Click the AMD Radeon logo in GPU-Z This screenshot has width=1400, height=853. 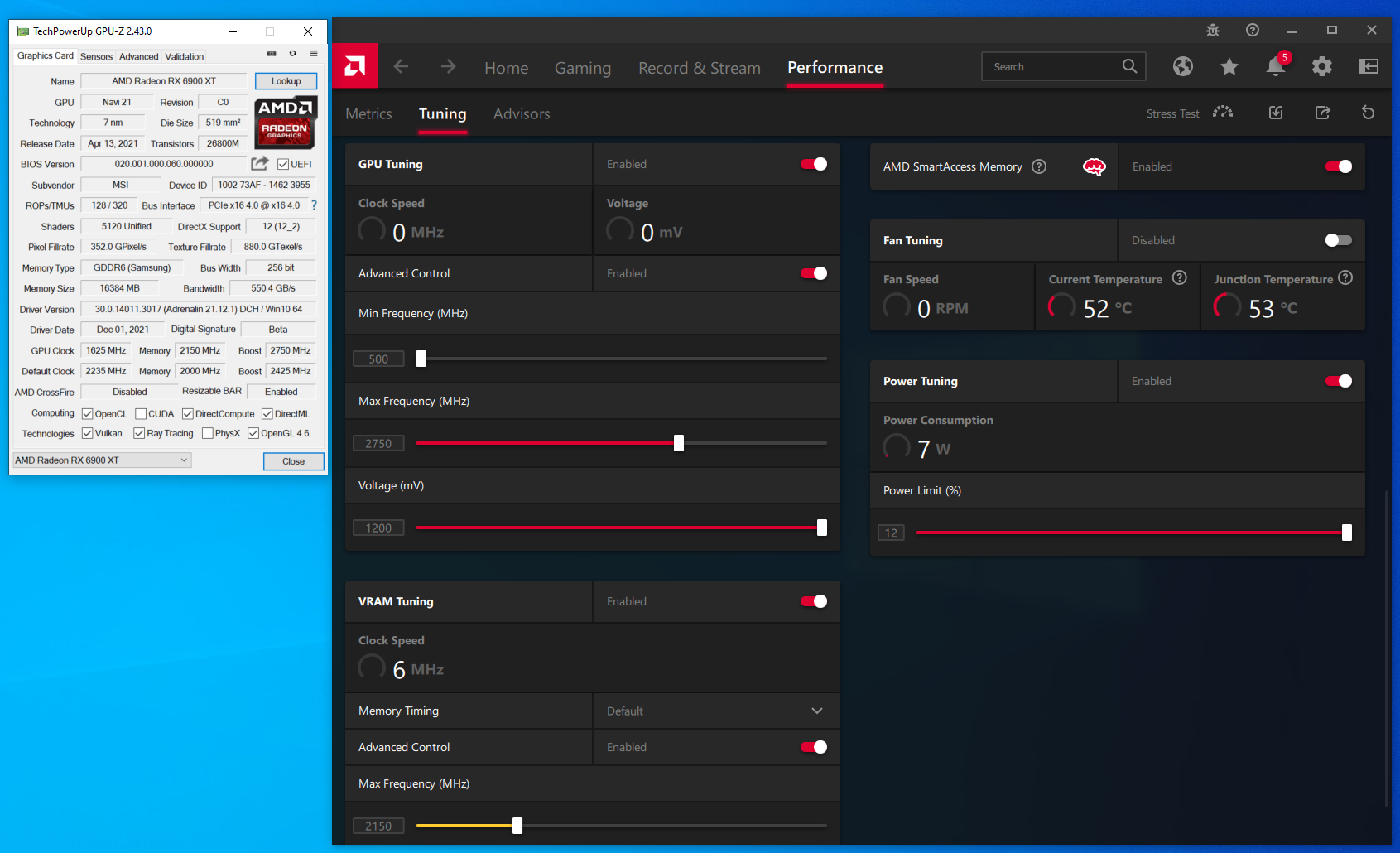click(x=285, y=122)
